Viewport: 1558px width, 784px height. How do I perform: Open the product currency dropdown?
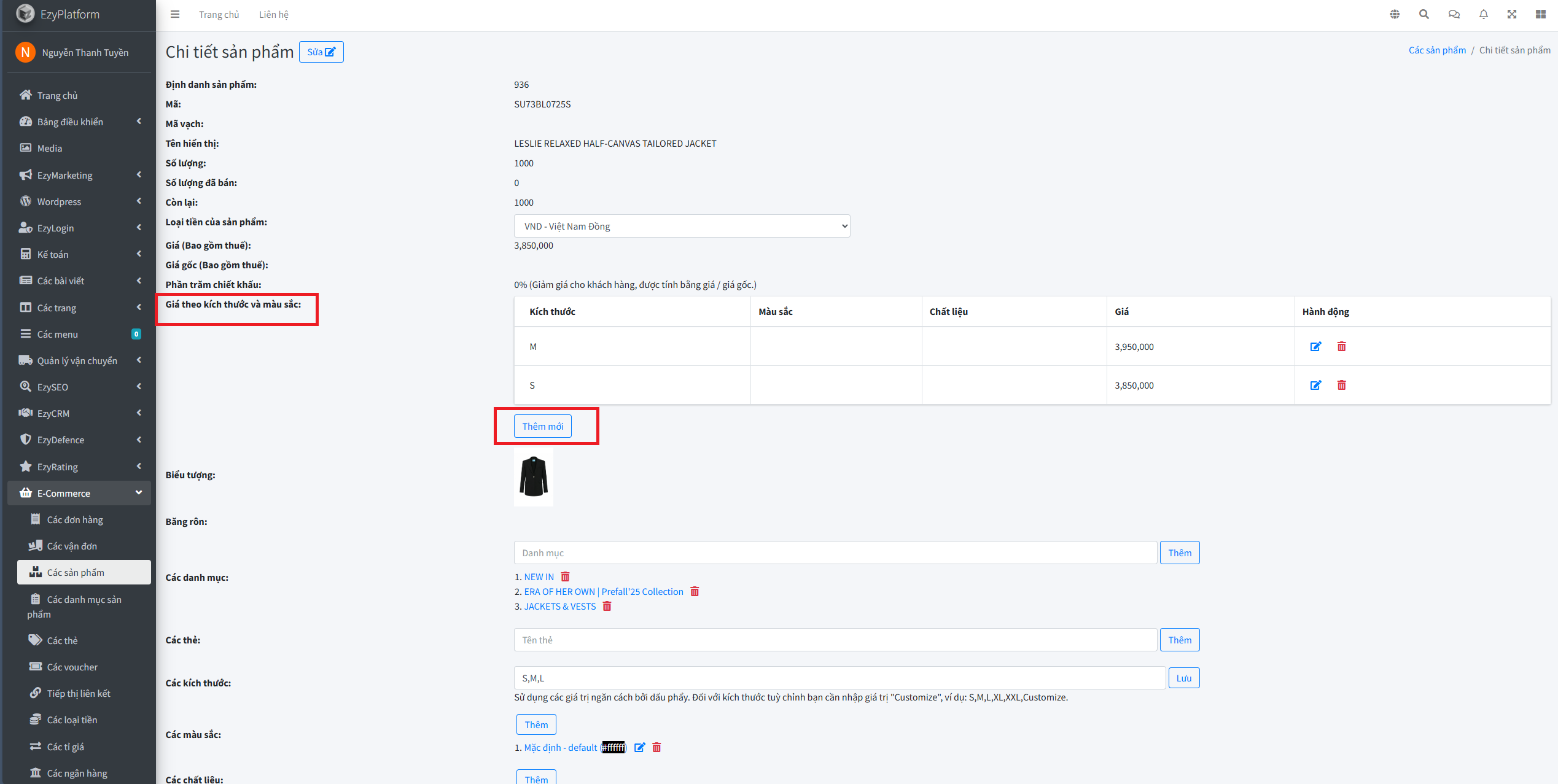tap(682, 226)
